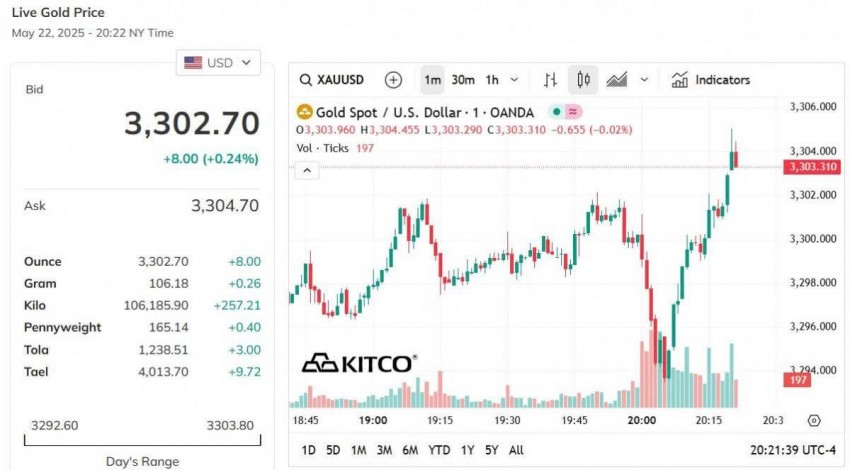
Task: Collapse the chart legend arrow
Action: coord(307,170)
